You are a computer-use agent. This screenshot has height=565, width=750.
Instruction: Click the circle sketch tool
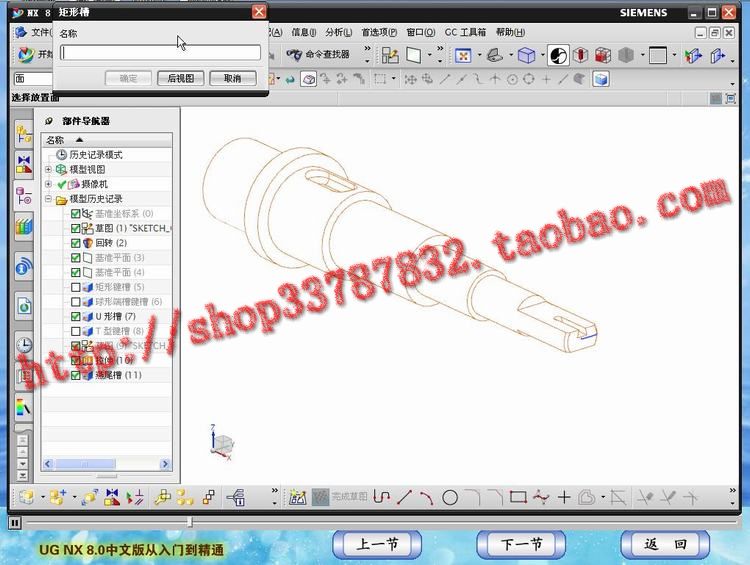point(450,498)
